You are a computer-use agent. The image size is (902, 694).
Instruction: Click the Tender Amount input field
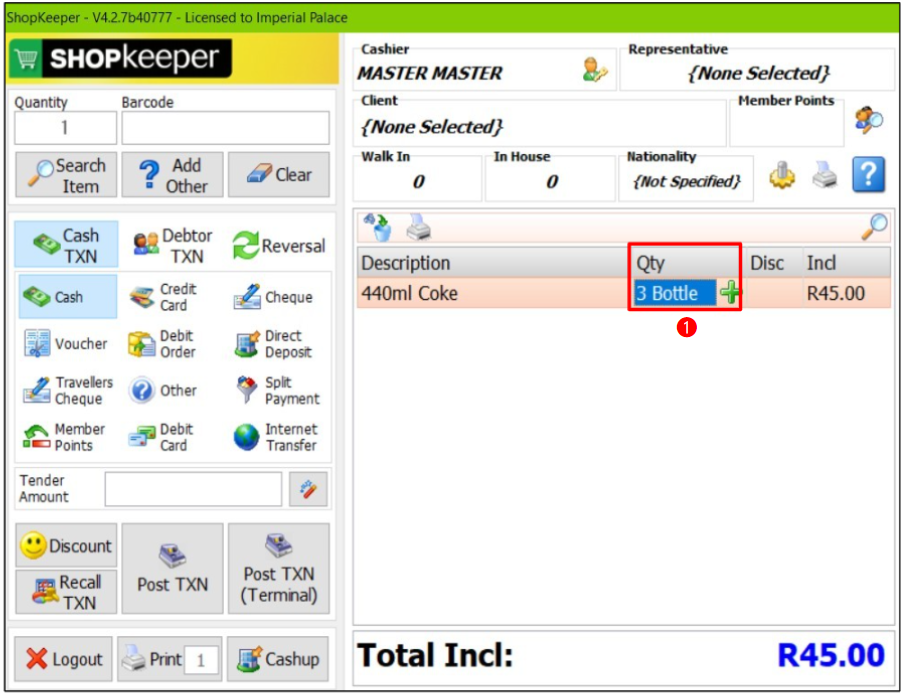193,489
